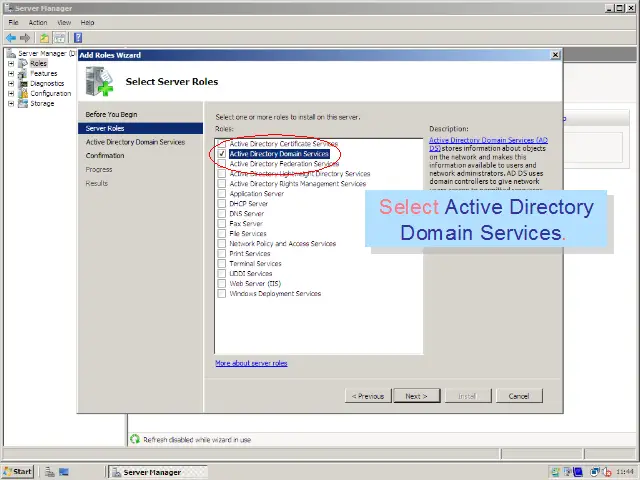Click the Back arrow toolbar icon

click(11, 38)
